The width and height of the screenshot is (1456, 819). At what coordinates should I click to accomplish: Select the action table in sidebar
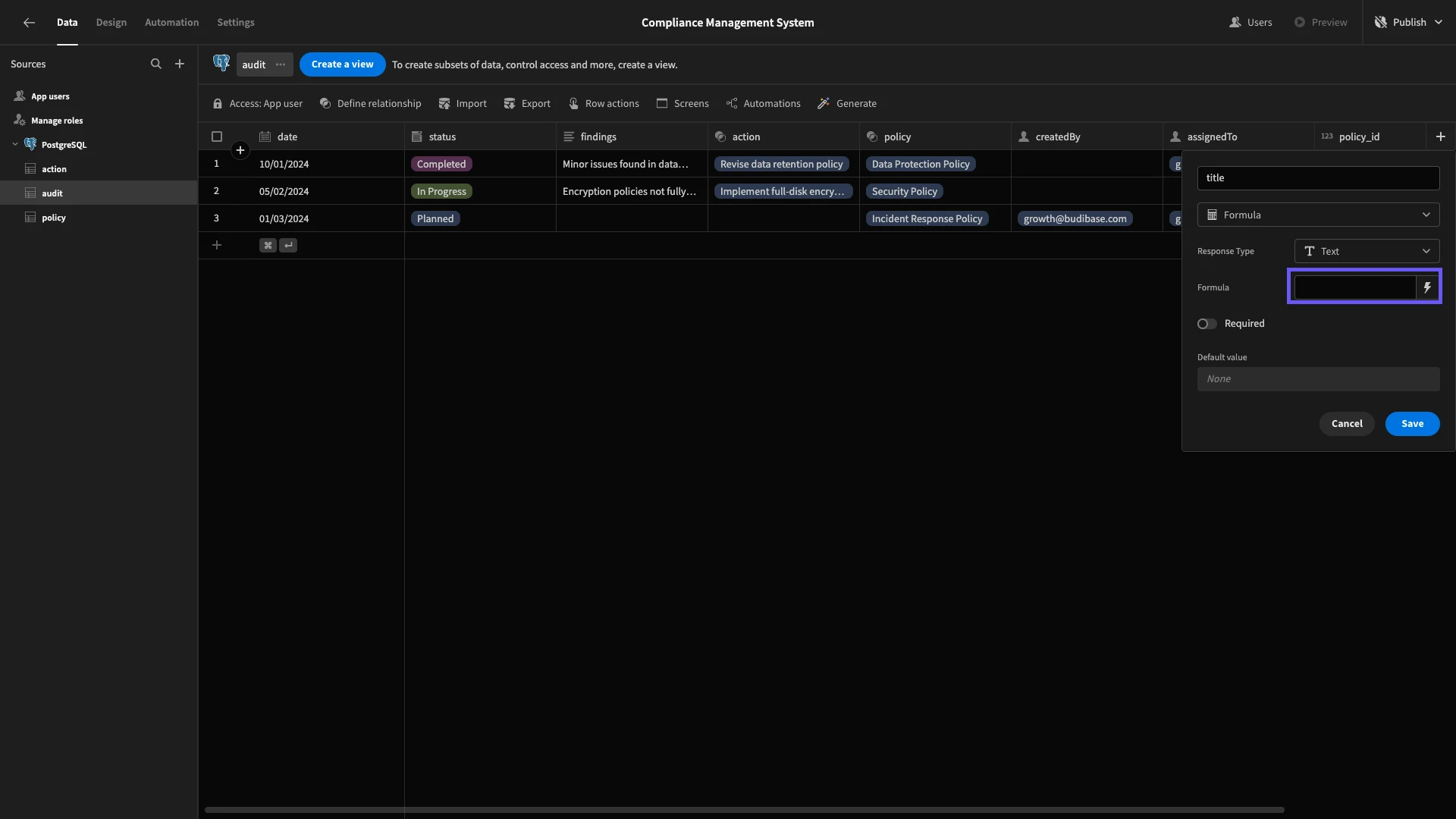tap(99, 169)
